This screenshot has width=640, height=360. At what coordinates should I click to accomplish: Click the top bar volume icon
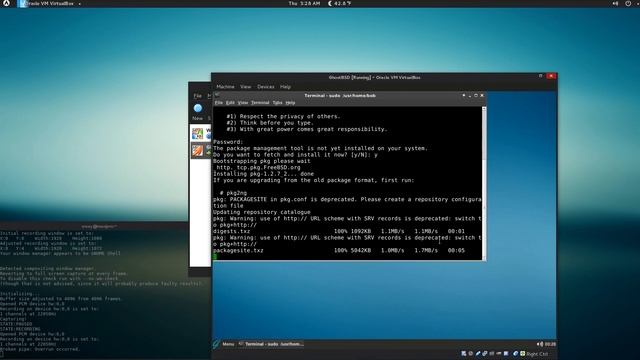(x=615, y=3)
